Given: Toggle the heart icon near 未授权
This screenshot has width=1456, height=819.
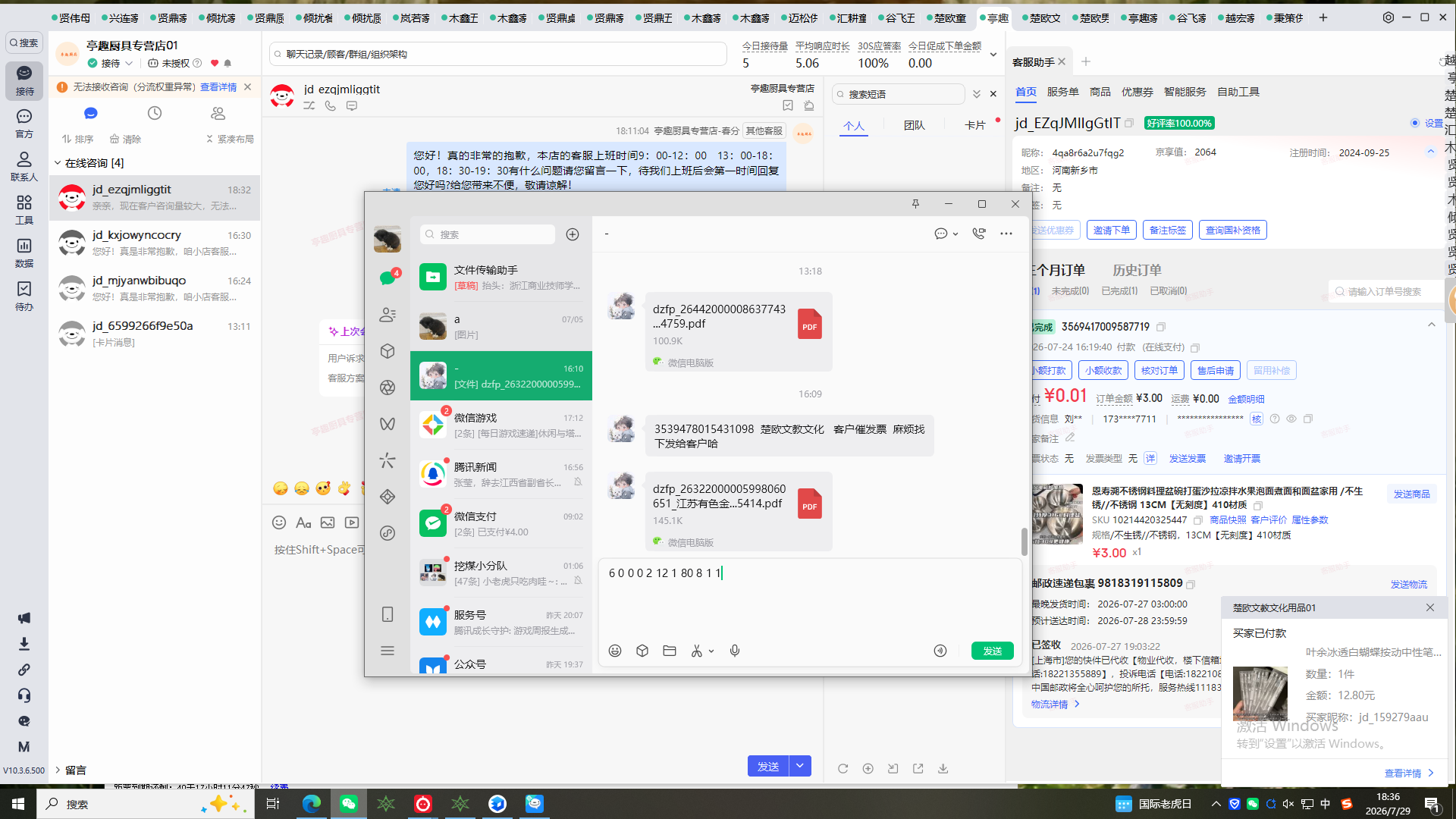Looking at the screenshot, I should pos(215,63).
